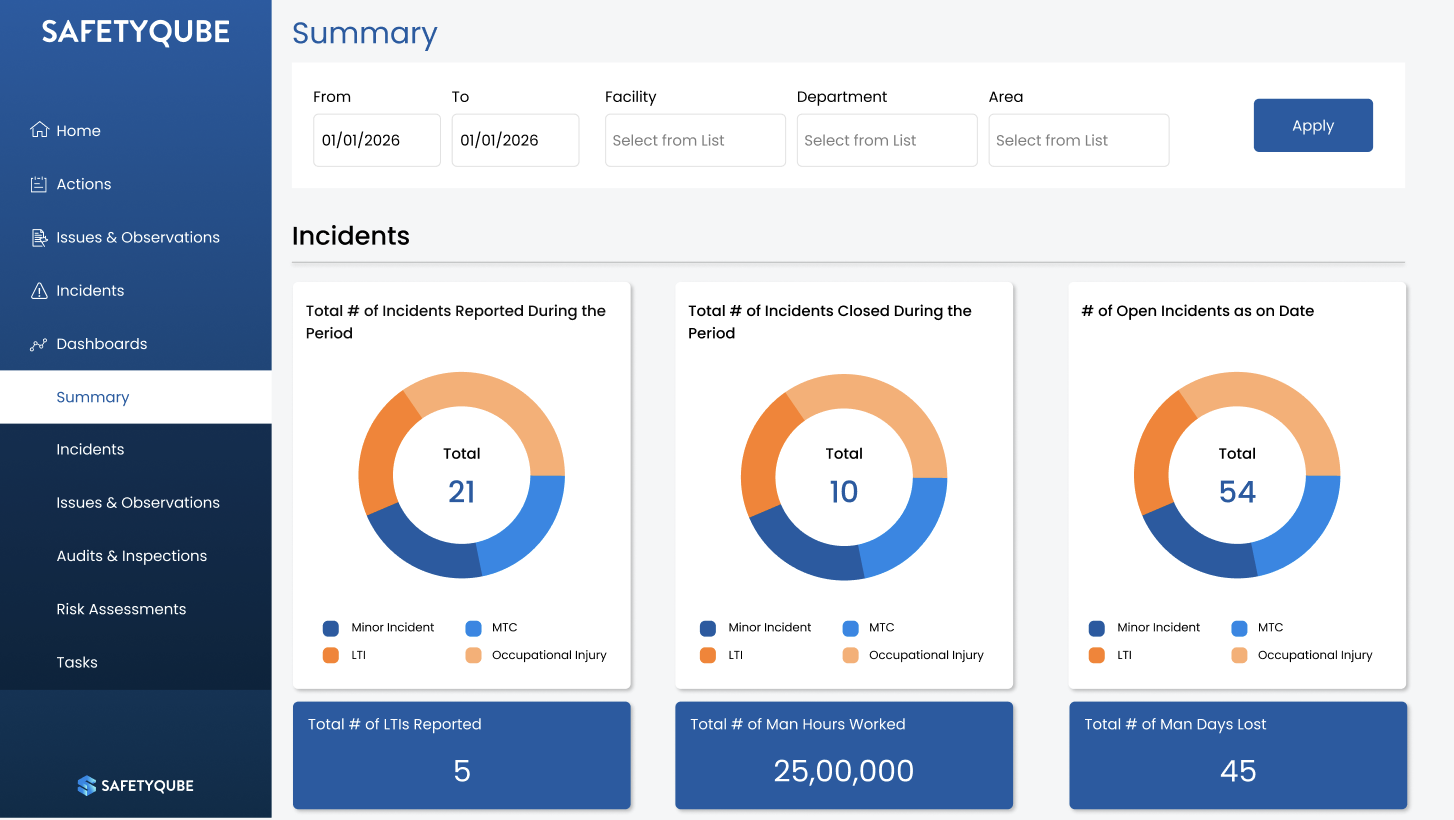Click the Incidents warning triangle icon
Screen dimensions: 1454x820
39,291
